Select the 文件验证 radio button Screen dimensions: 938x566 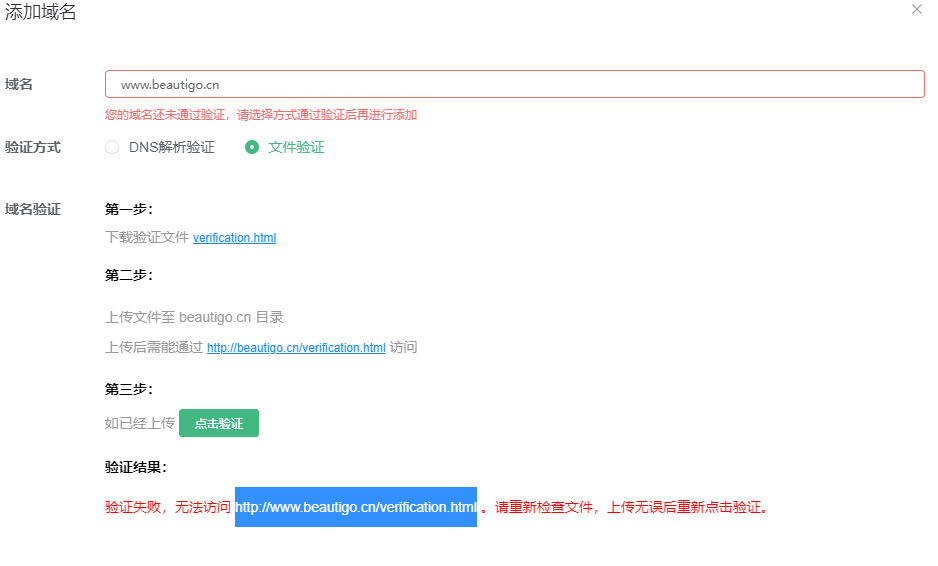click(x=253, y=147)
